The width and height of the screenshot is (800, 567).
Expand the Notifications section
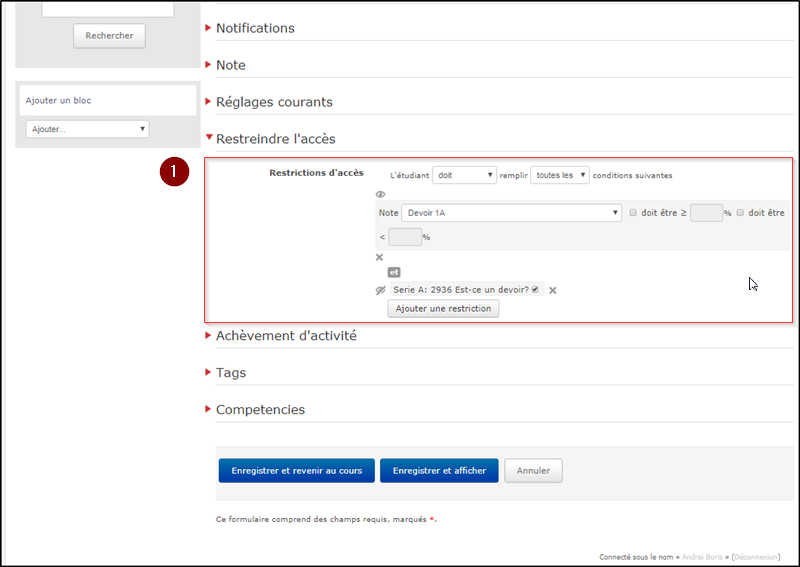coord(255,28)
